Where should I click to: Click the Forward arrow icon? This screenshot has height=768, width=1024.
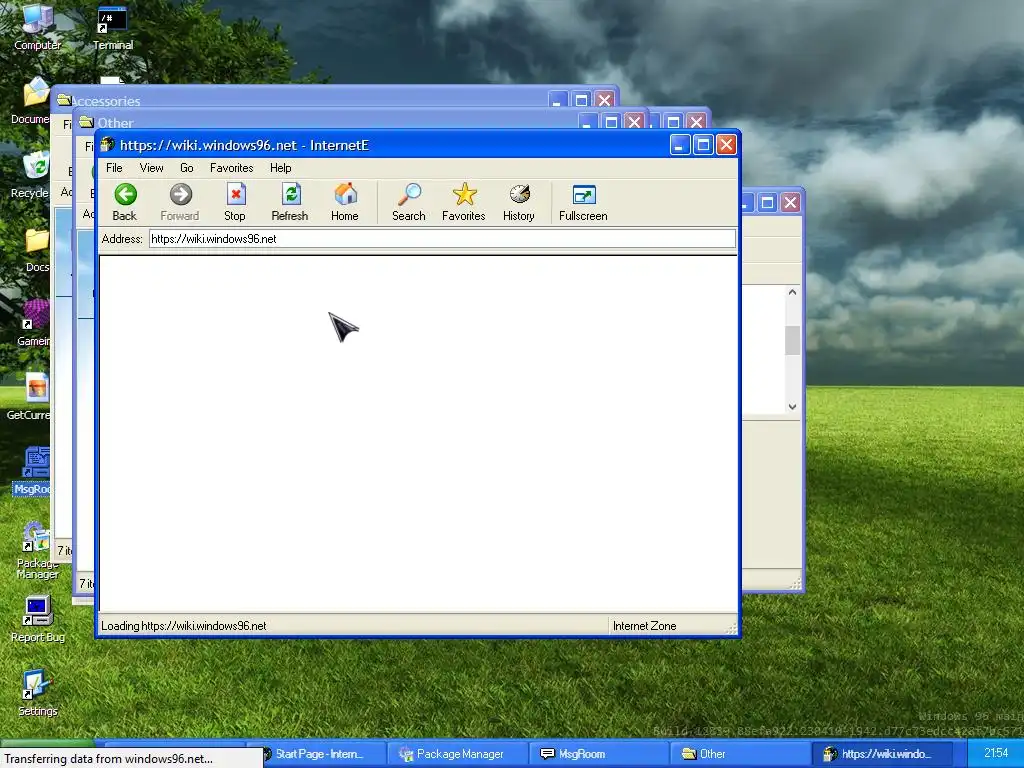point(180,194)
